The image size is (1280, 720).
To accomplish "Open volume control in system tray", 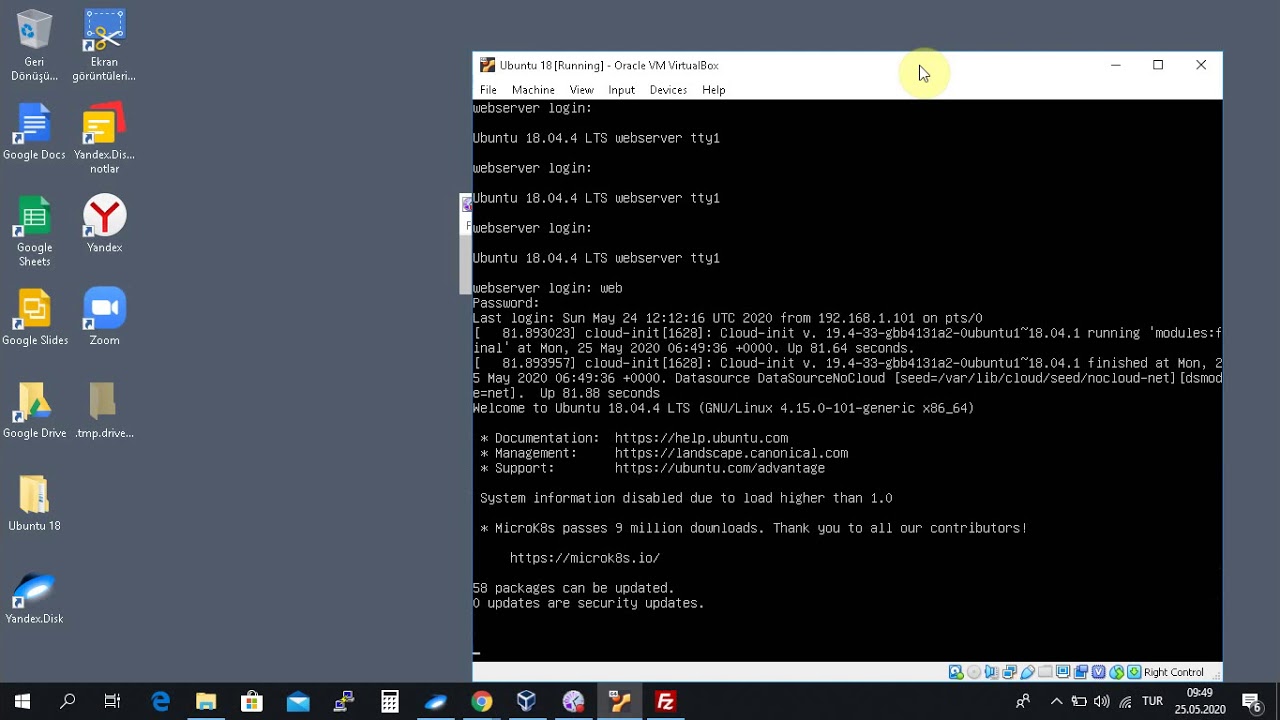I will pos(1102,702).
